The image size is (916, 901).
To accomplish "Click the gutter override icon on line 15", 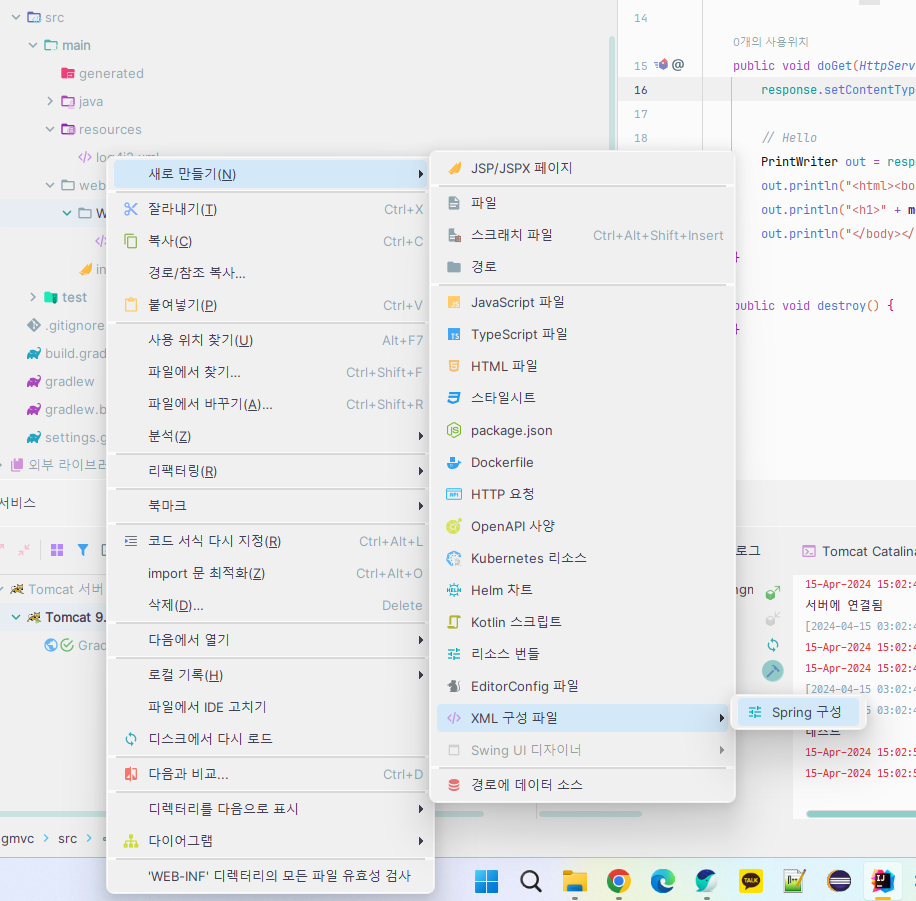I will 661,64.
